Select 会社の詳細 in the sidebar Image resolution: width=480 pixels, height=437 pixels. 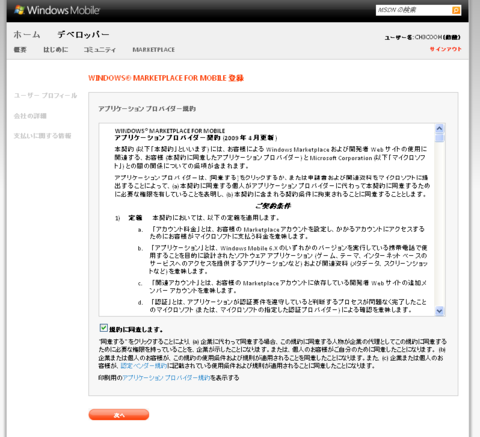point(30,116)
